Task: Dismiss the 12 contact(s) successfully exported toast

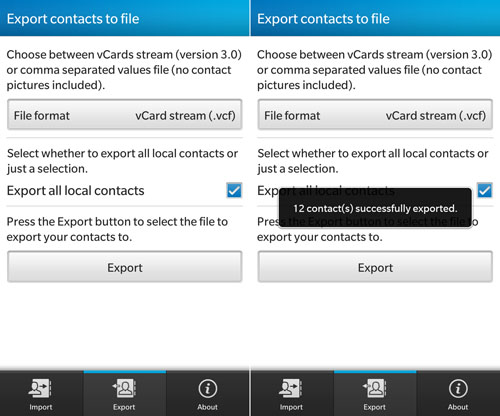Action: pyautogui.click(x=375, y=208)
